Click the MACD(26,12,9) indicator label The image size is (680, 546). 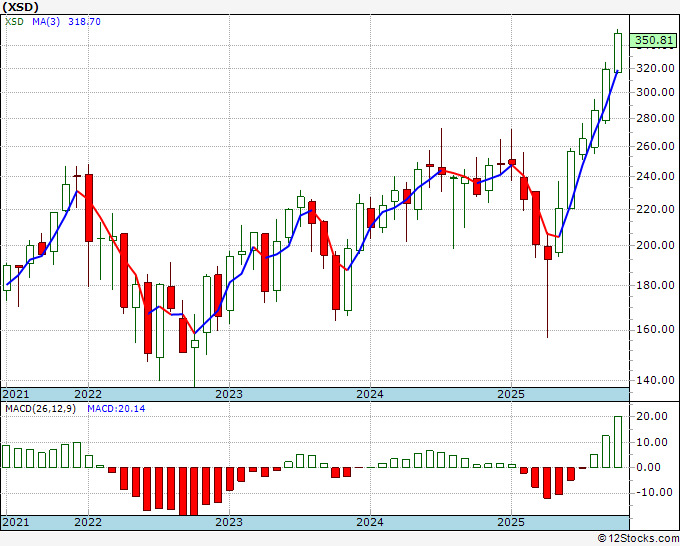pos(40,409)
